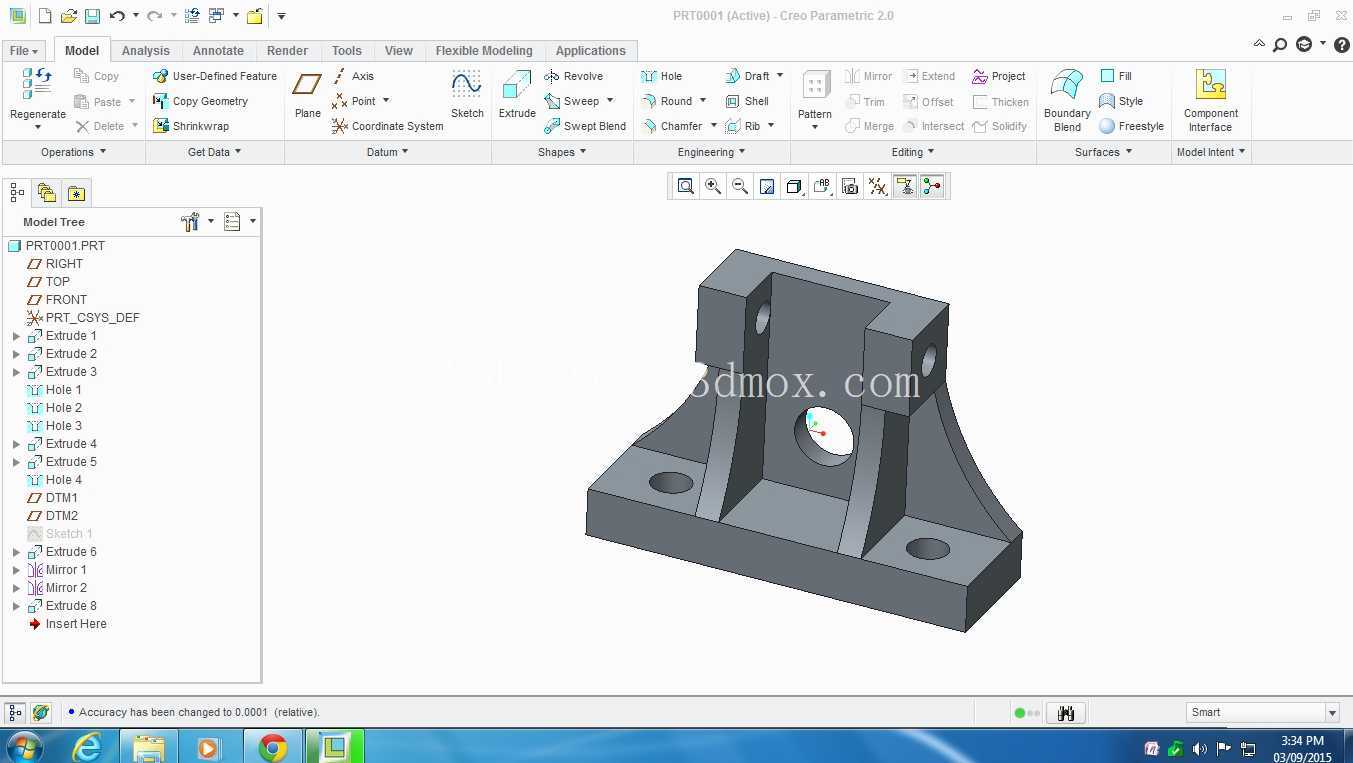
Task: Toggle the model tree pane from status bar
Action: (15, 713)
